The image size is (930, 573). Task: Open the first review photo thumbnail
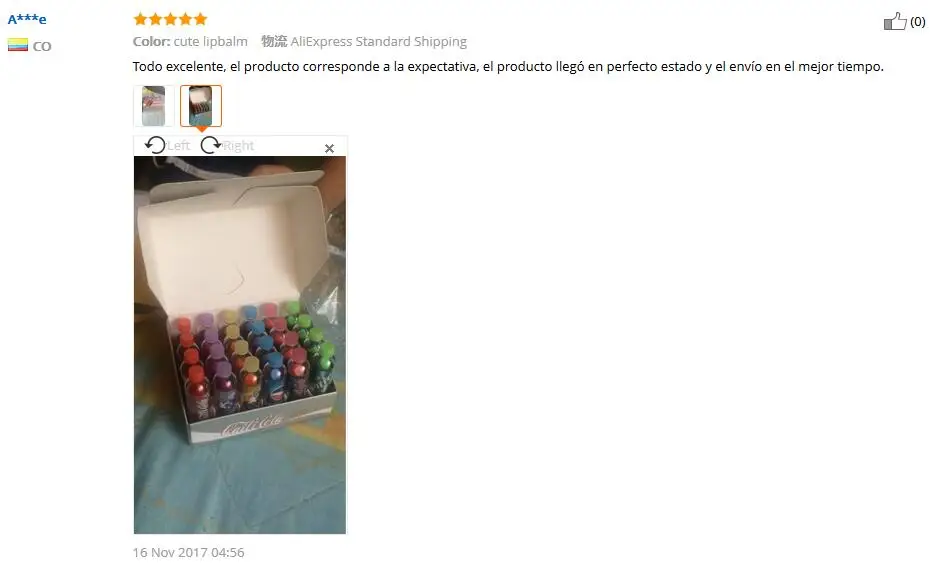tap(154, 106)
